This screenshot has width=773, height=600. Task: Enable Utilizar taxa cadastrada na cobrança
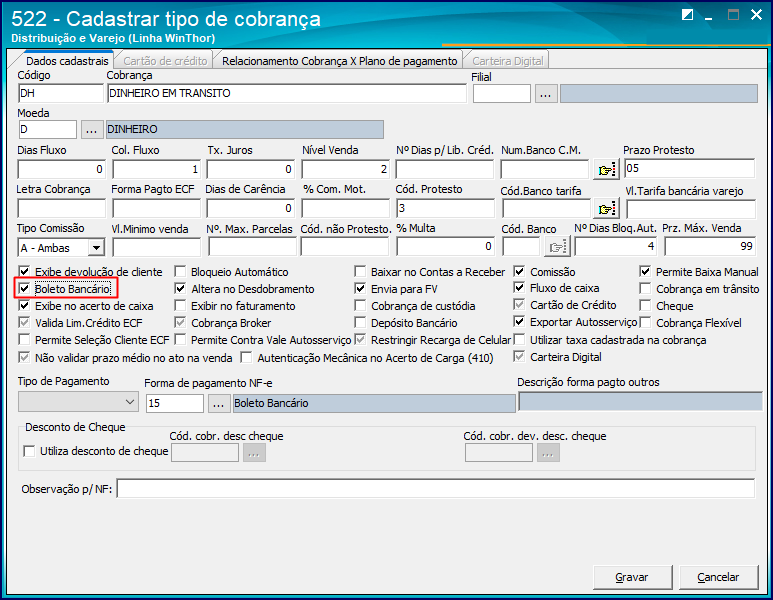point(519,340)
